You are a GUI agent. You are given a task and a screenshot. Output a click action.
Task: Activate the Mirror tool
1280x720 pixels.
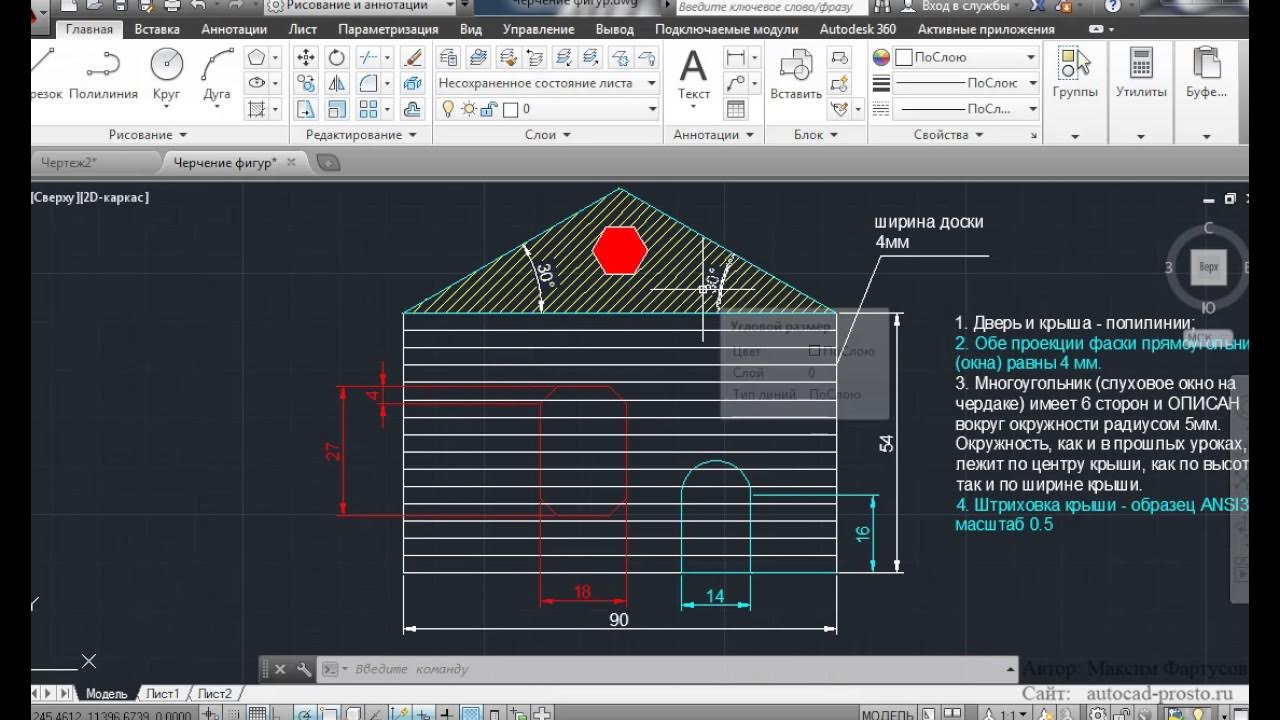[x=337, y=83]
